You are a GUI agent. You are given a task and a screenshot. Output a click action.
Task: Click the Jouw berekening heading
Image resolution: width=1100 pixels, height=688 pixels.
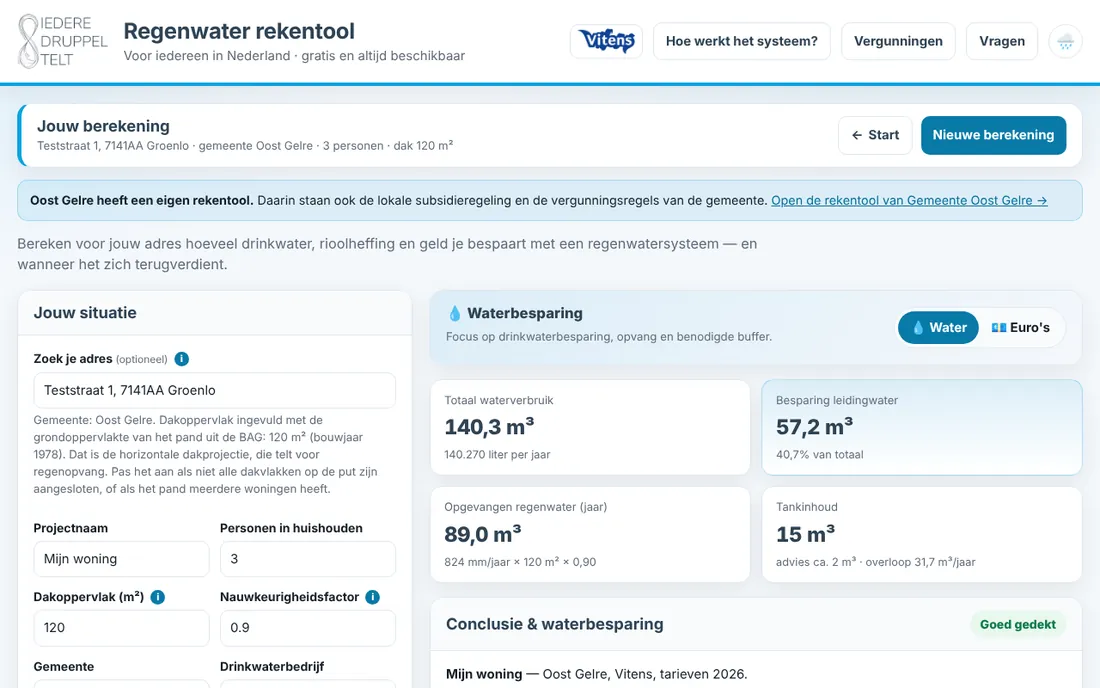click(x=103, y=126)
